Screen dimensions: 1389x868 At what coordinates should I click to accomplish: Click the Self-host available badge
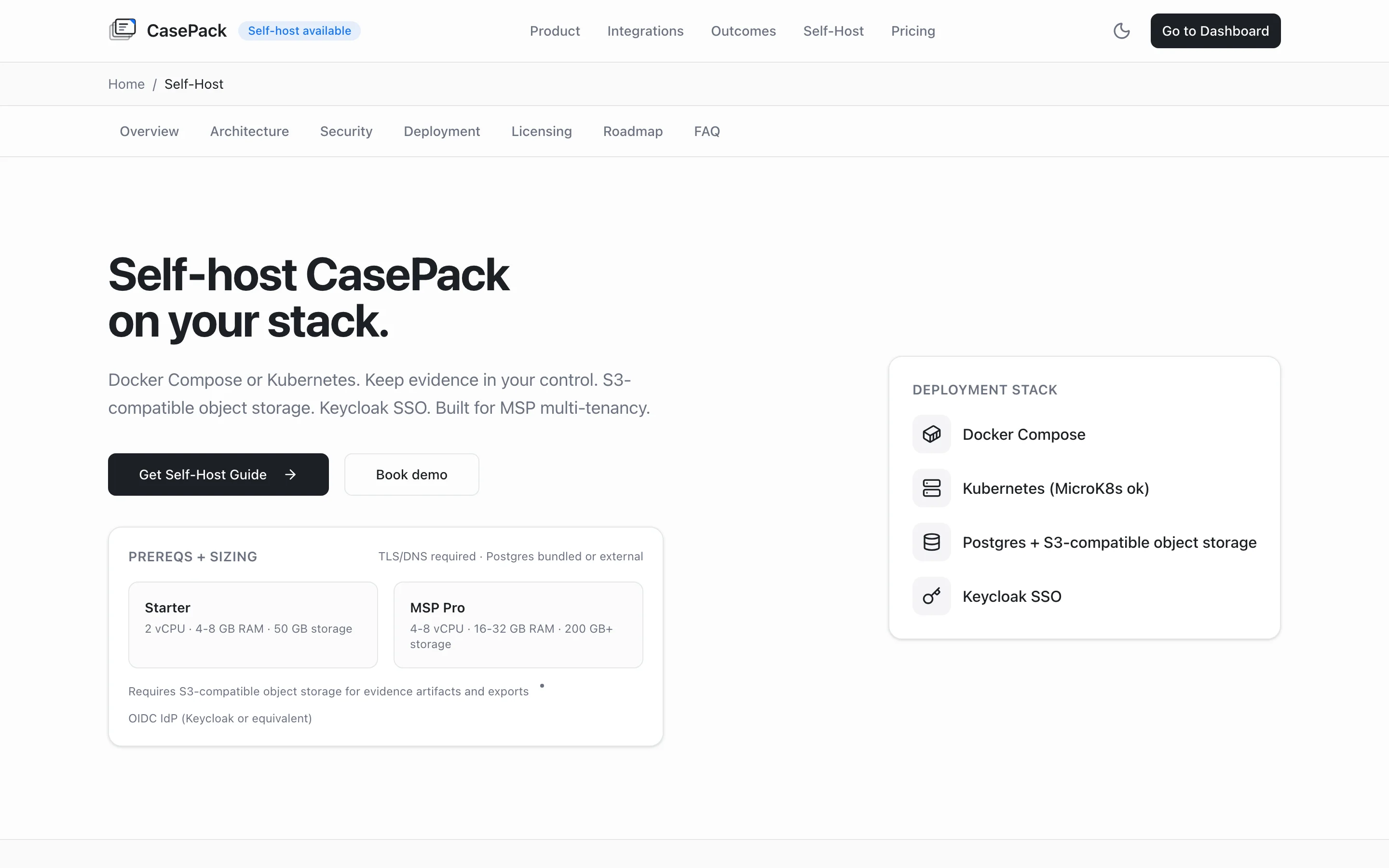pos(299,31)
